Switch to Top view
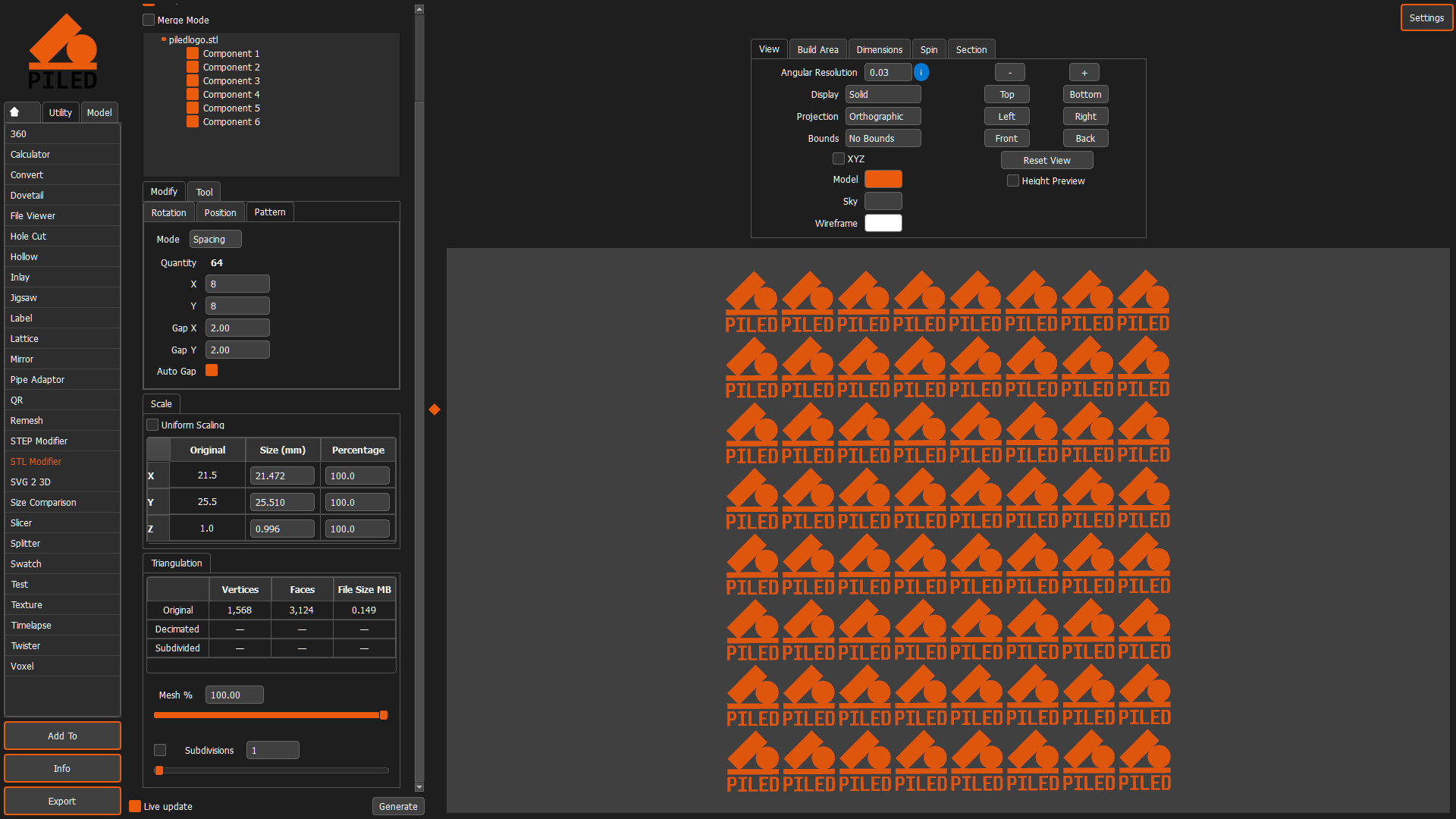Viewport: 1456px width, 819px height. coord(1006,94)
